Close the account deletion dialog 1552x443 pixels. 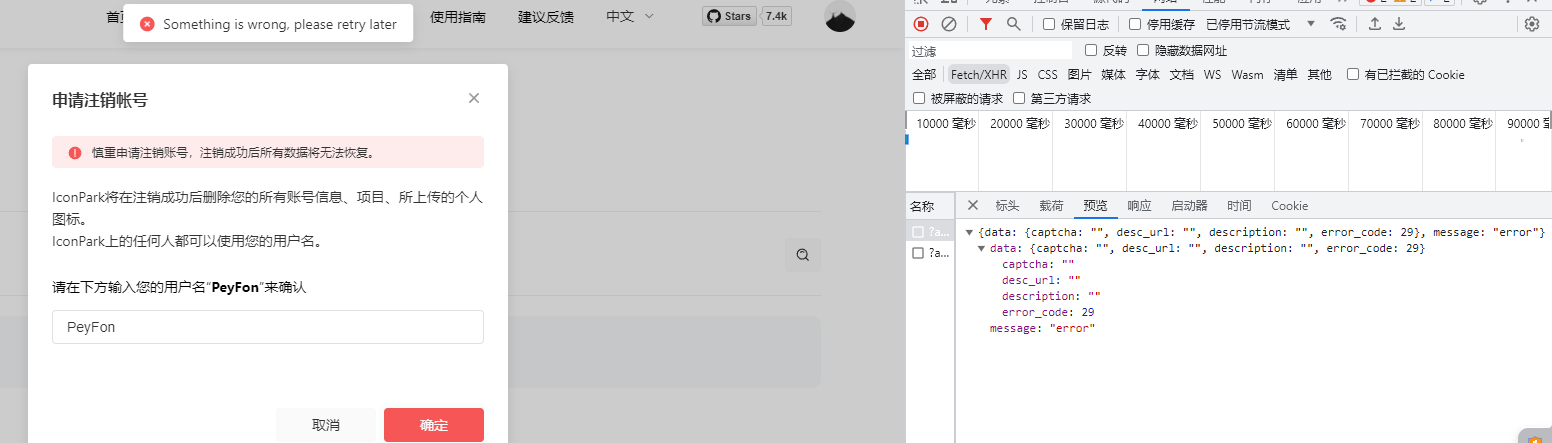pyautogui.click(x=474, y=98)
